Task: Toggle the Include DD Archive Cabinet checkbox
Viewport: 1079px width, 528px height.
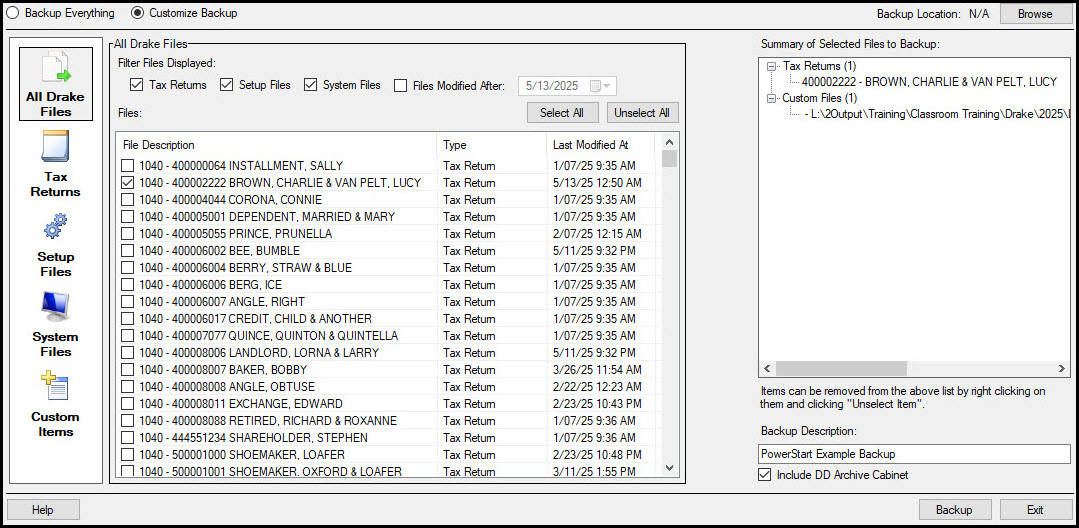Action: tap(765, 475)
